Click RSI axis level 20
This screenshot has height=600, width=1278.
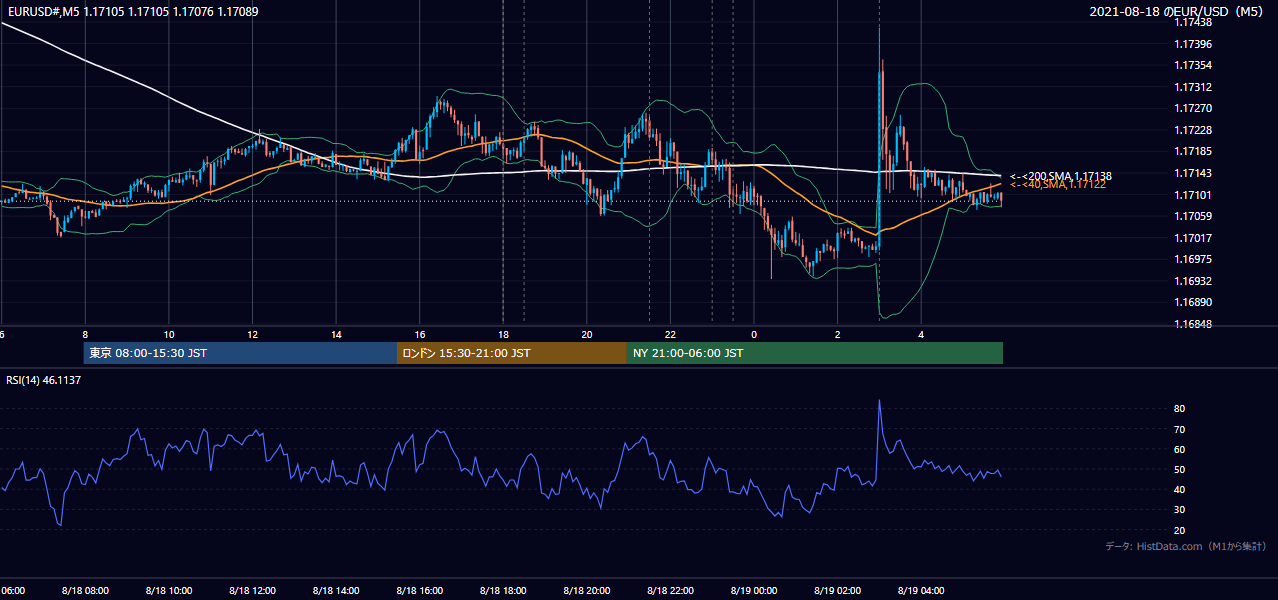(1179, 530)
